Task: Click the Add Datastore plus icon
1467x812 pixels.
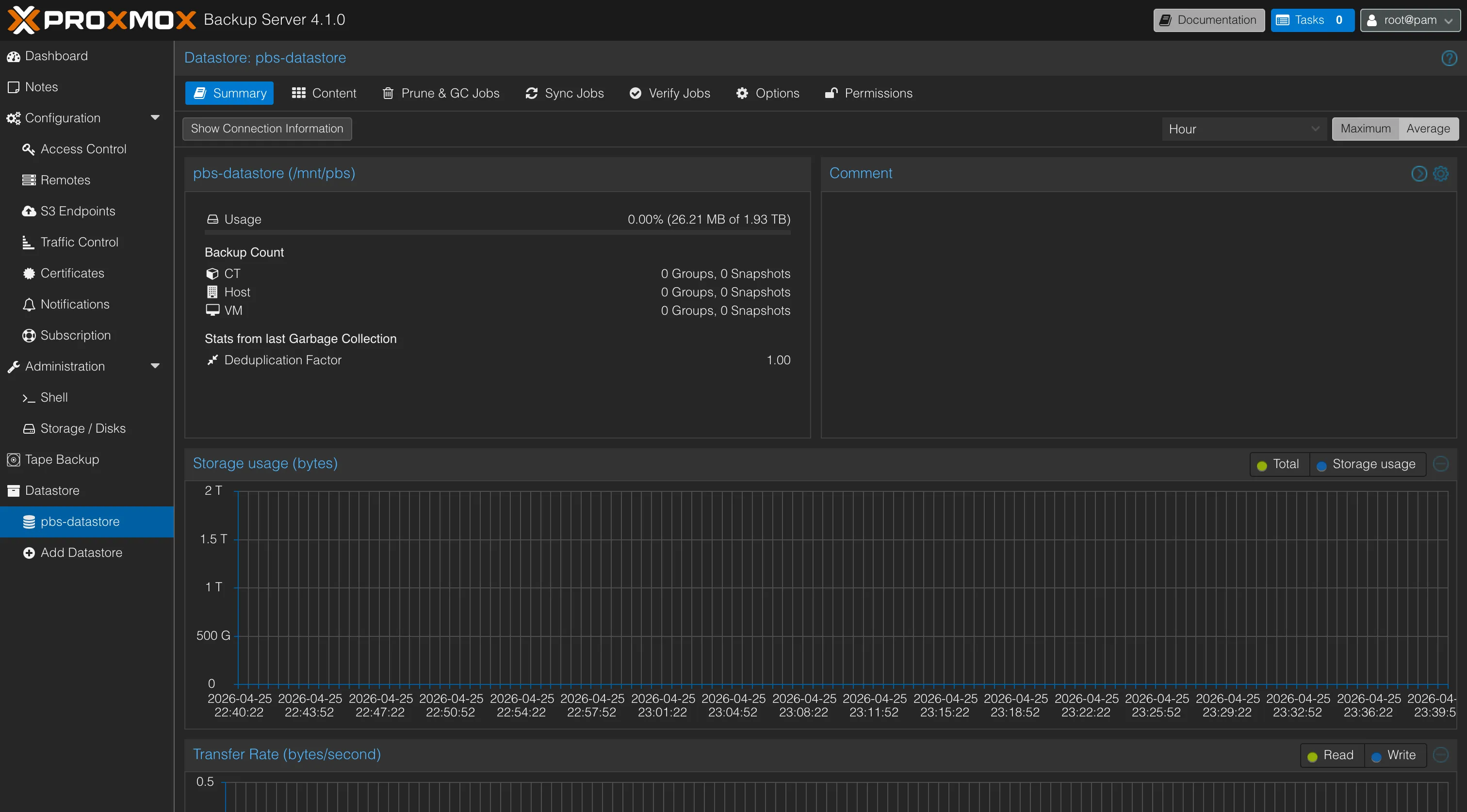Action: click(x=29, y=553)
